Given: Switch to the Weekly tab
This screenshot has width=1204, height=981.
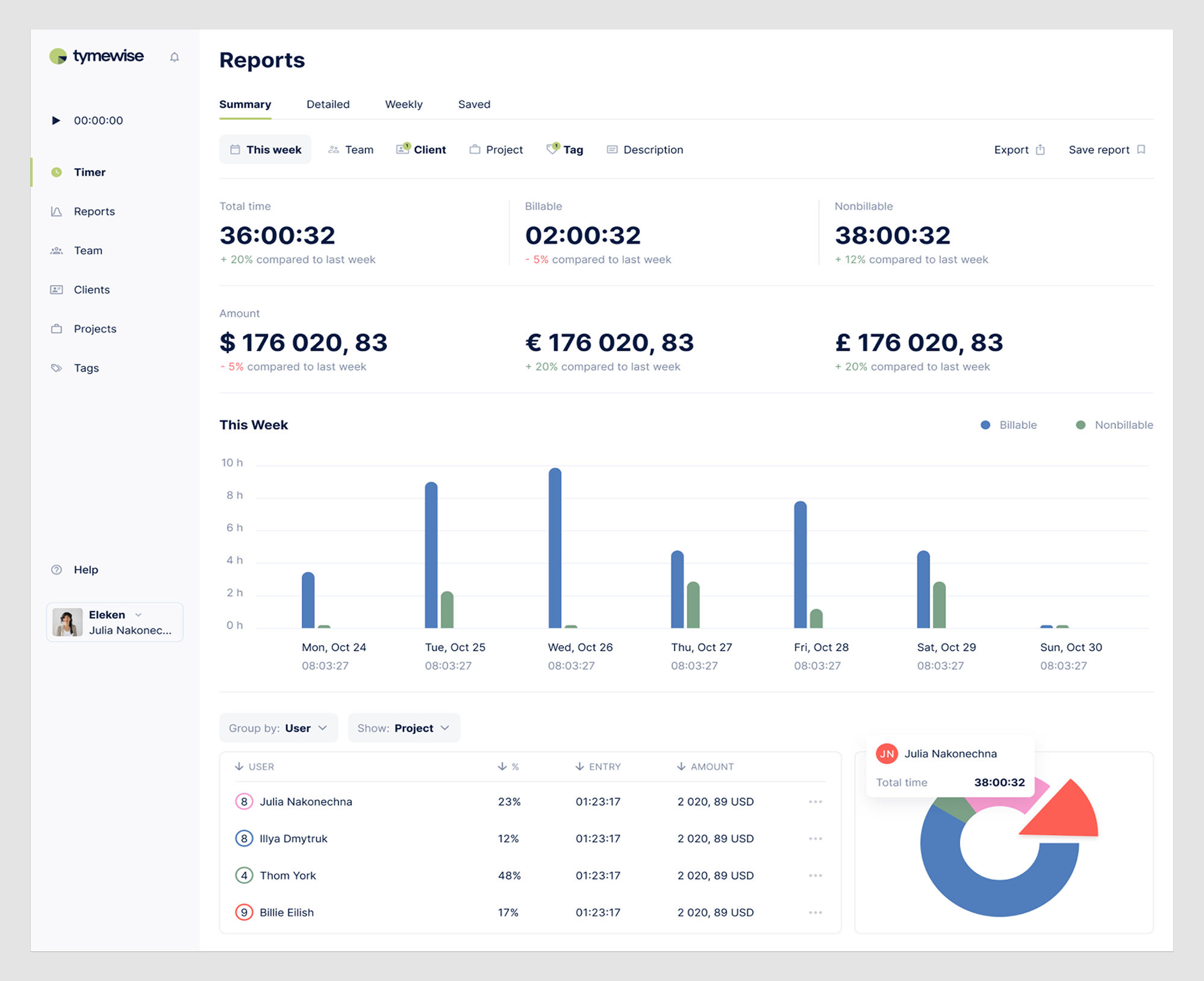Looking at the screenshot, I should [x=404, y=105].
